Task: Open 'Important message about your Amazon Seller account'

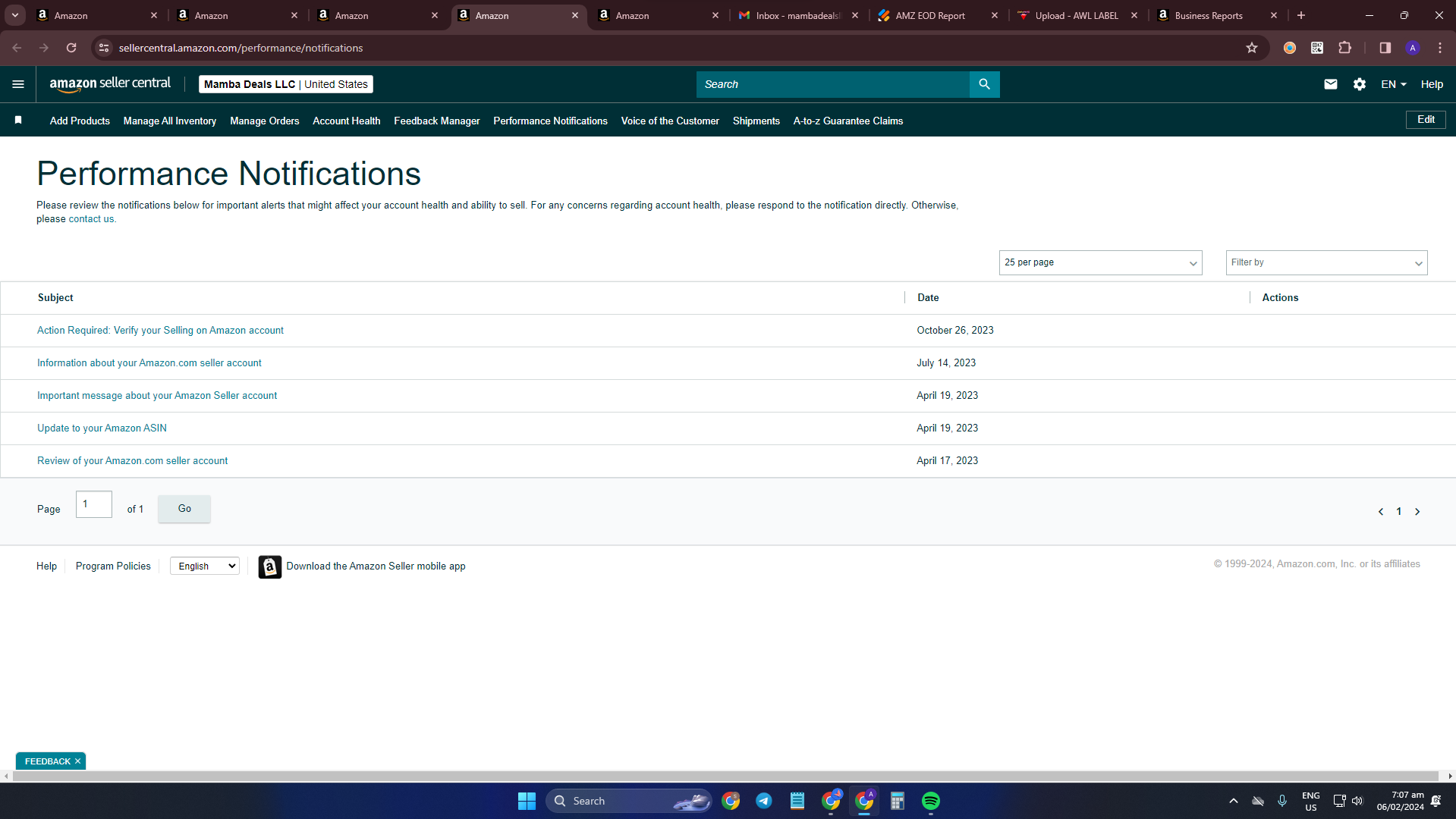Action: coord(157,396)
